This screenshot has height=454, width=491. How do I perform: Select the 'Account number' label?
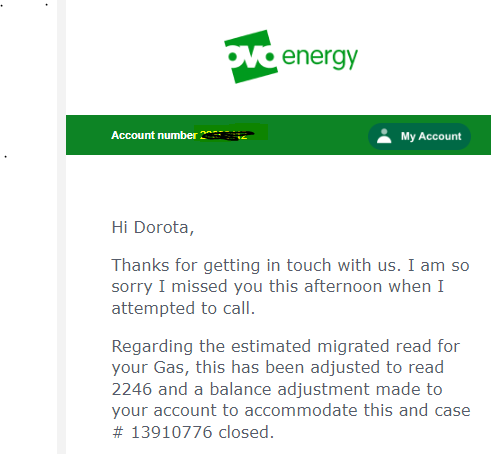154,135
